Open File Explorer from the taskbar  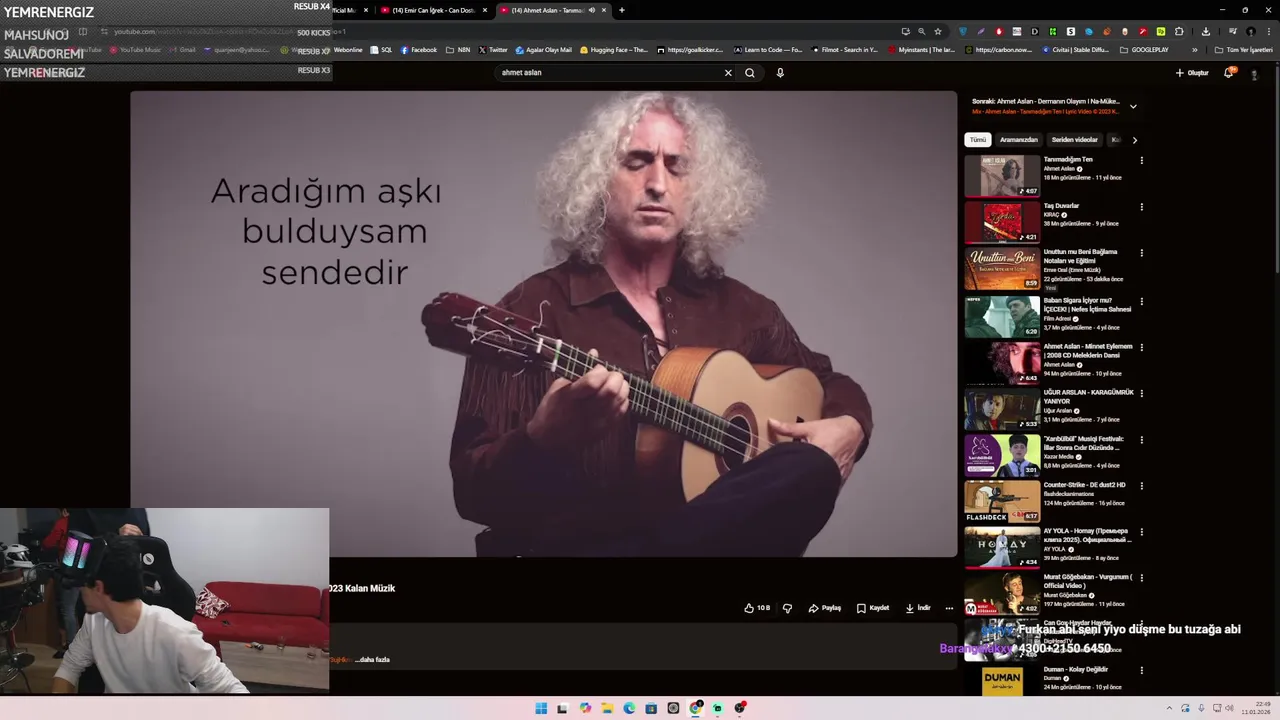pyautogui.click(x=607, y=708)
